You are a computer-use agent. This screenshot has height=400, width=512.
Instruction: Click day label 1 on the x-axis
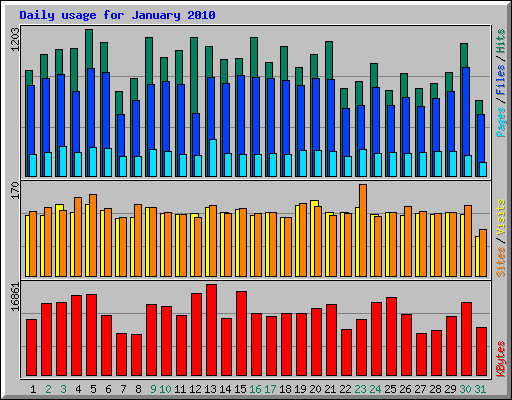[33, 389]
